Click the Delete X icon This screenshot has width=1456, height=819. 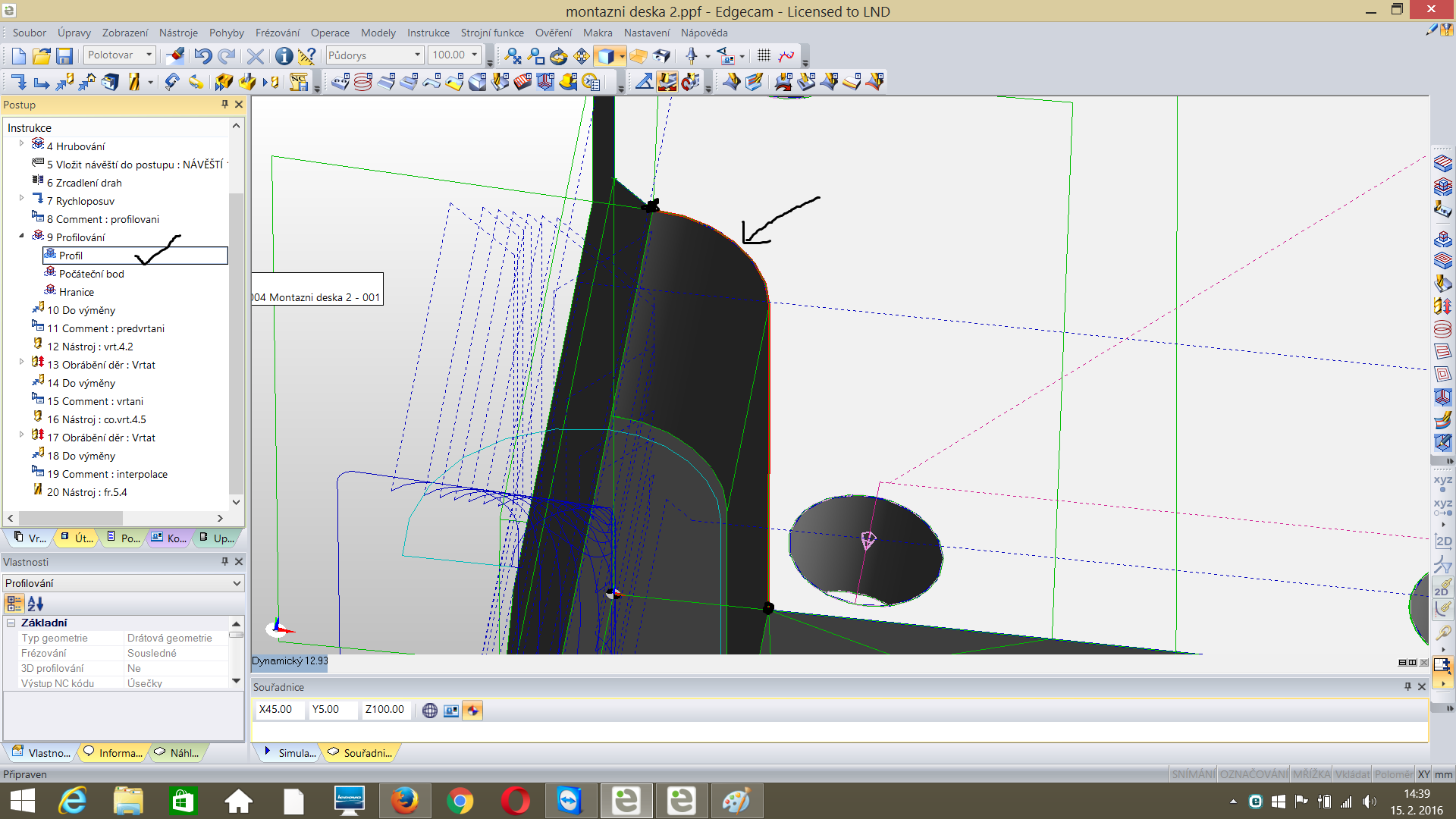[256, 56]
